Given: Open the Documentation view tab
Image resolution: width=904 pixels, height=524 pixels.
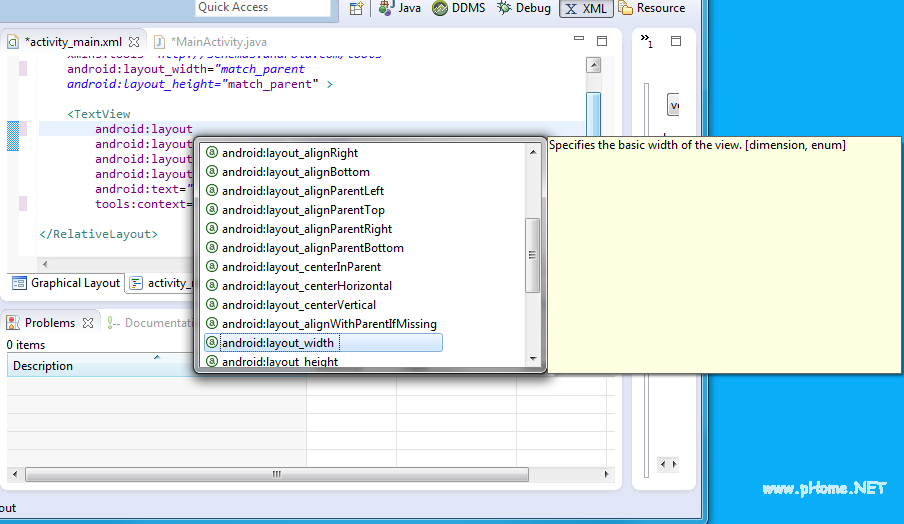Looking at the screenshot, I should click(150, 323).
